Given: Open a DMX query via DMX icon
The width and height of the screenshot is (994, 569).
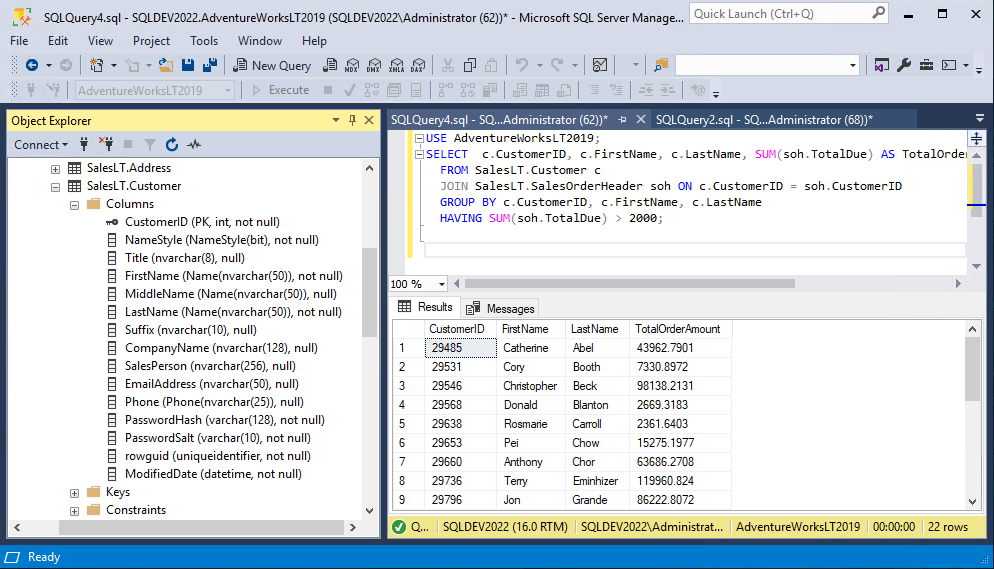Looking at the screenshot, I should tap(374, 65).
